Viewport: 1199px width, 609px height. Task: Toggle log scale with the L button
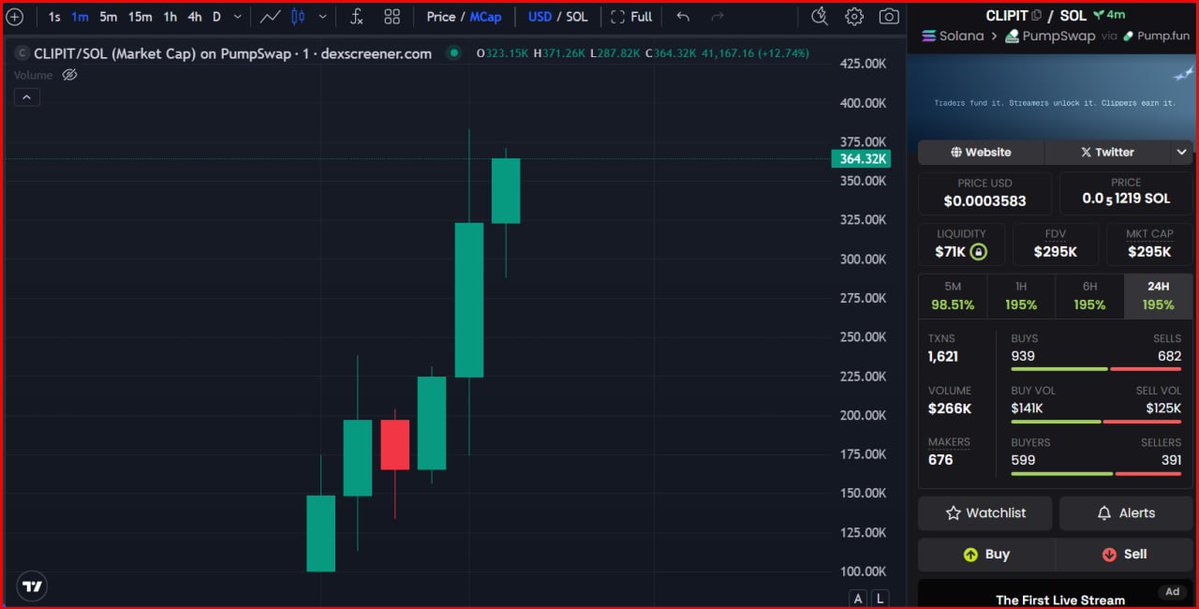tap(880, 599)
